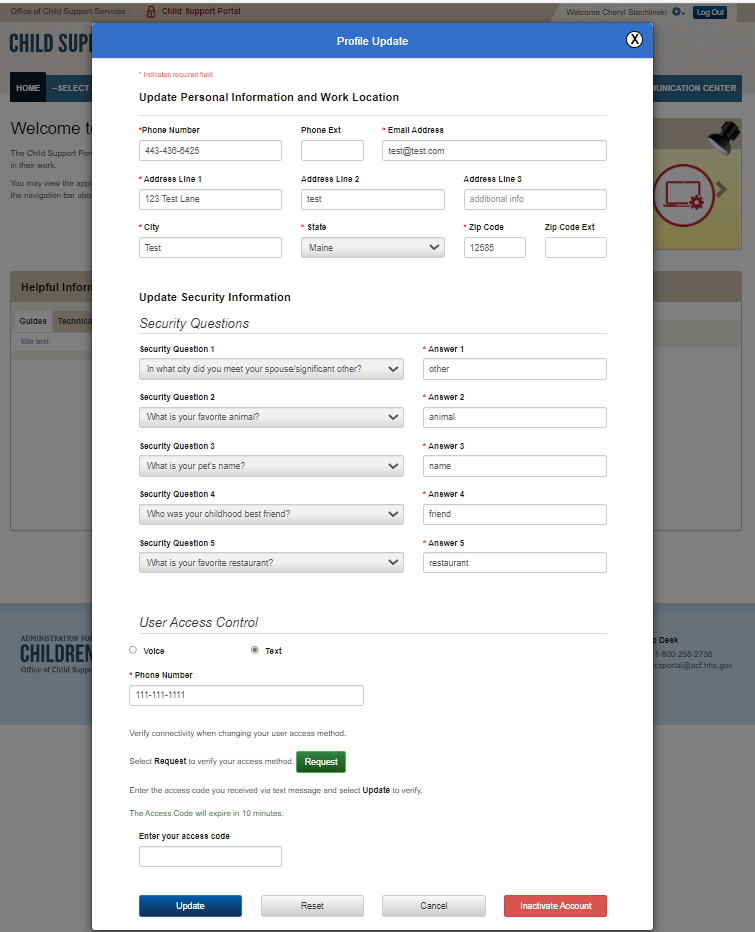The width and height of the screenshot is (755, 932).
Task: Click the Log Out button
Action: tap(710, 12)
